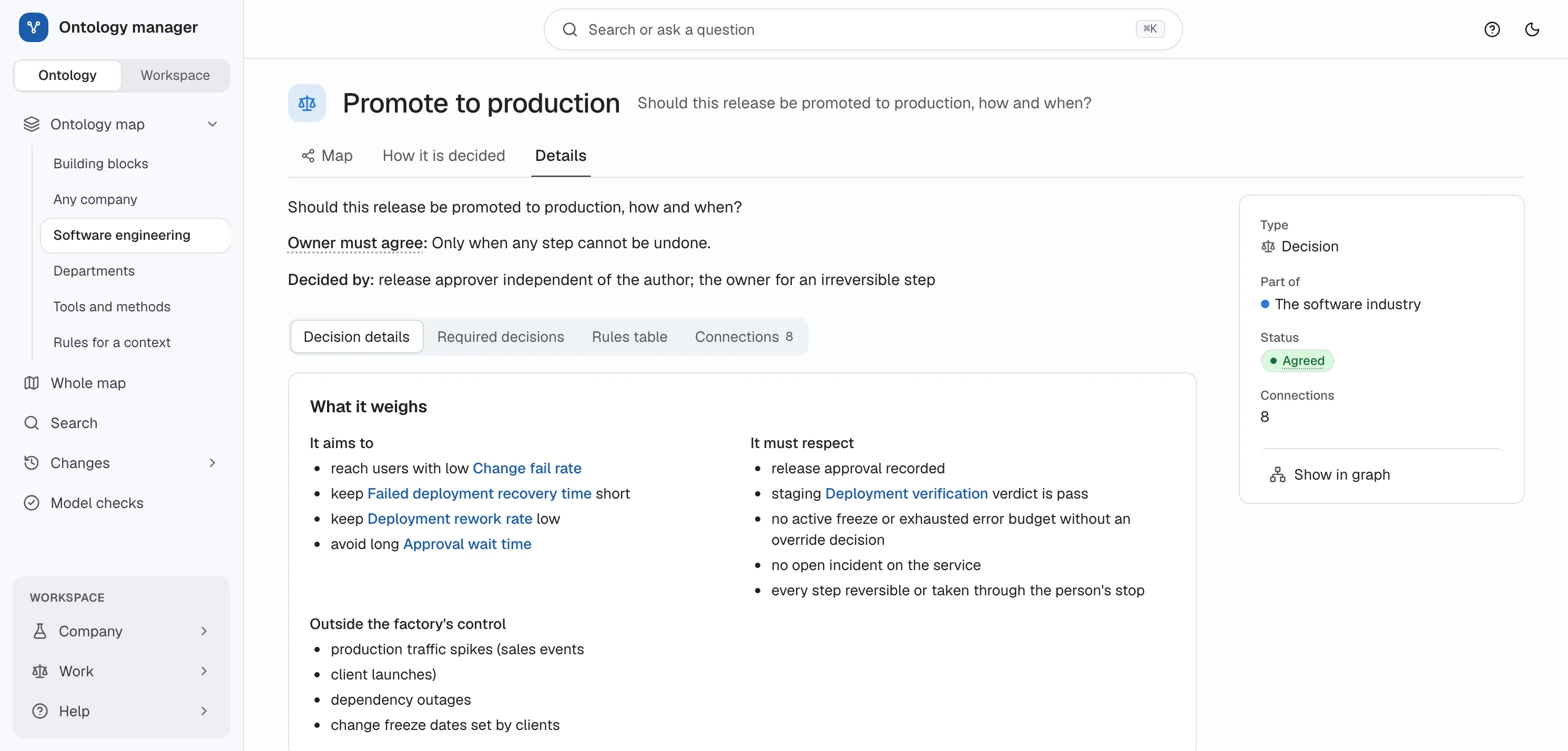Click the Model checks checkmark icon
Screen dimensions: 1568x751
click(32, 503)
